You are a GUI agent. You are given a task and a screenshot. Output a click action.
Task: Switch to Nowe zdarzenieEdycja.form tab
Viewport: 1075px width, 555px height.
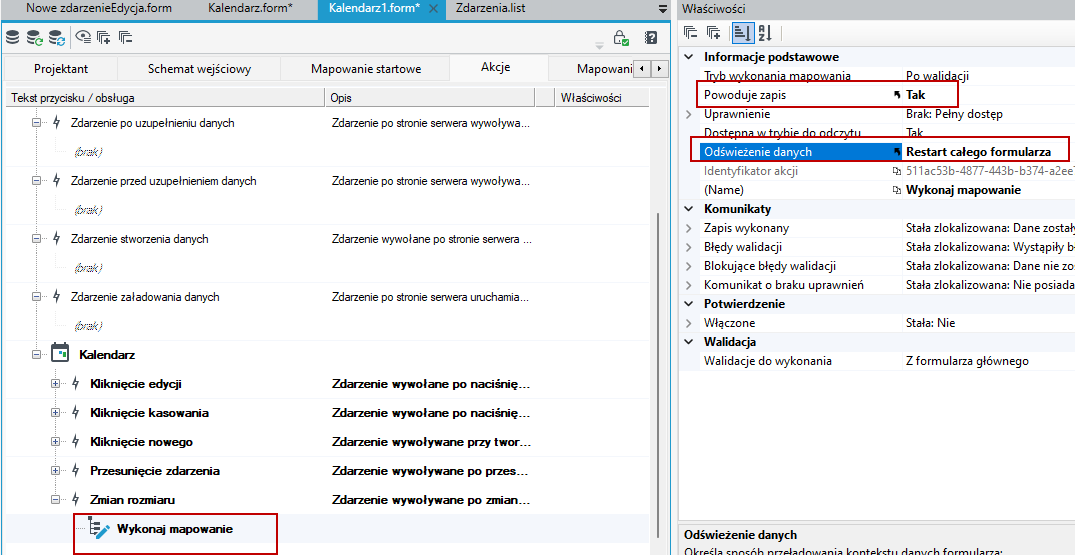(x=99, y=9)
